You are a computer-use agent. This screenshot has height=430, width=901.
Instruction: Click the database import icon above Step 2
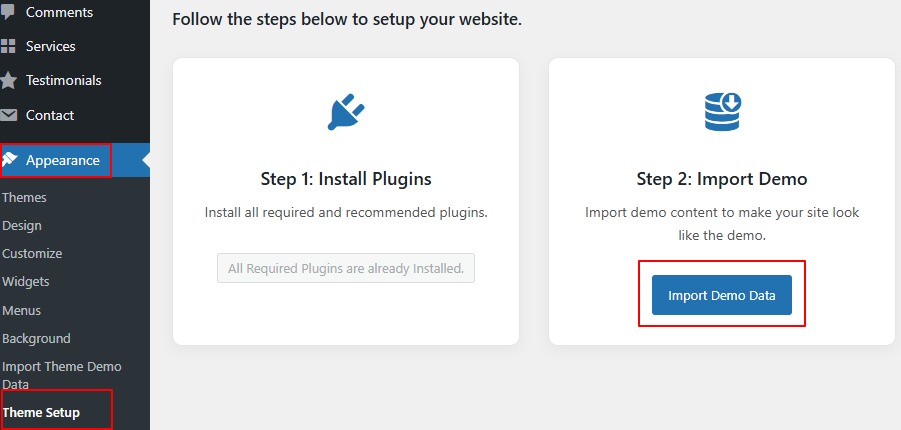722,112
